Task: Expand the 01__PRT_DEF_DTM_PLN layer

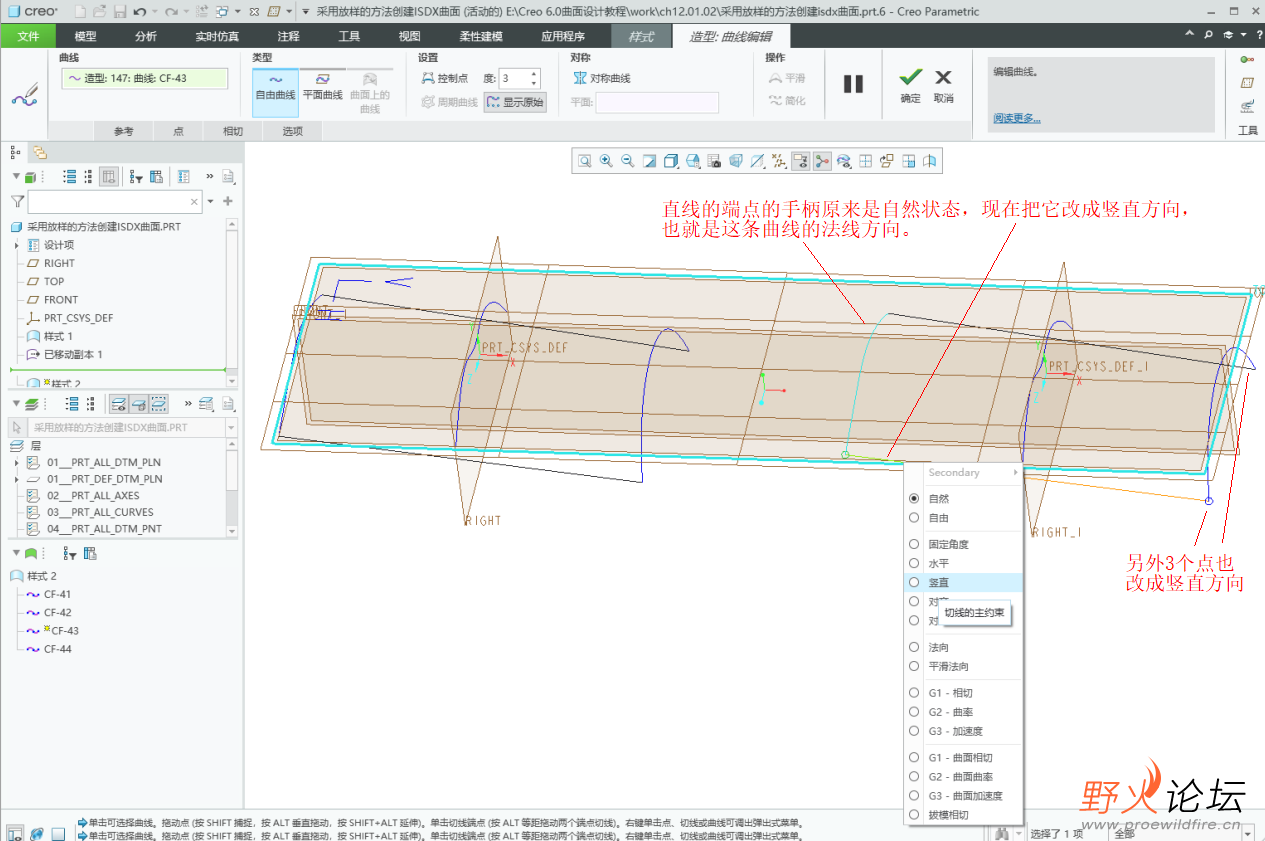Action: [x=17, y=479]
